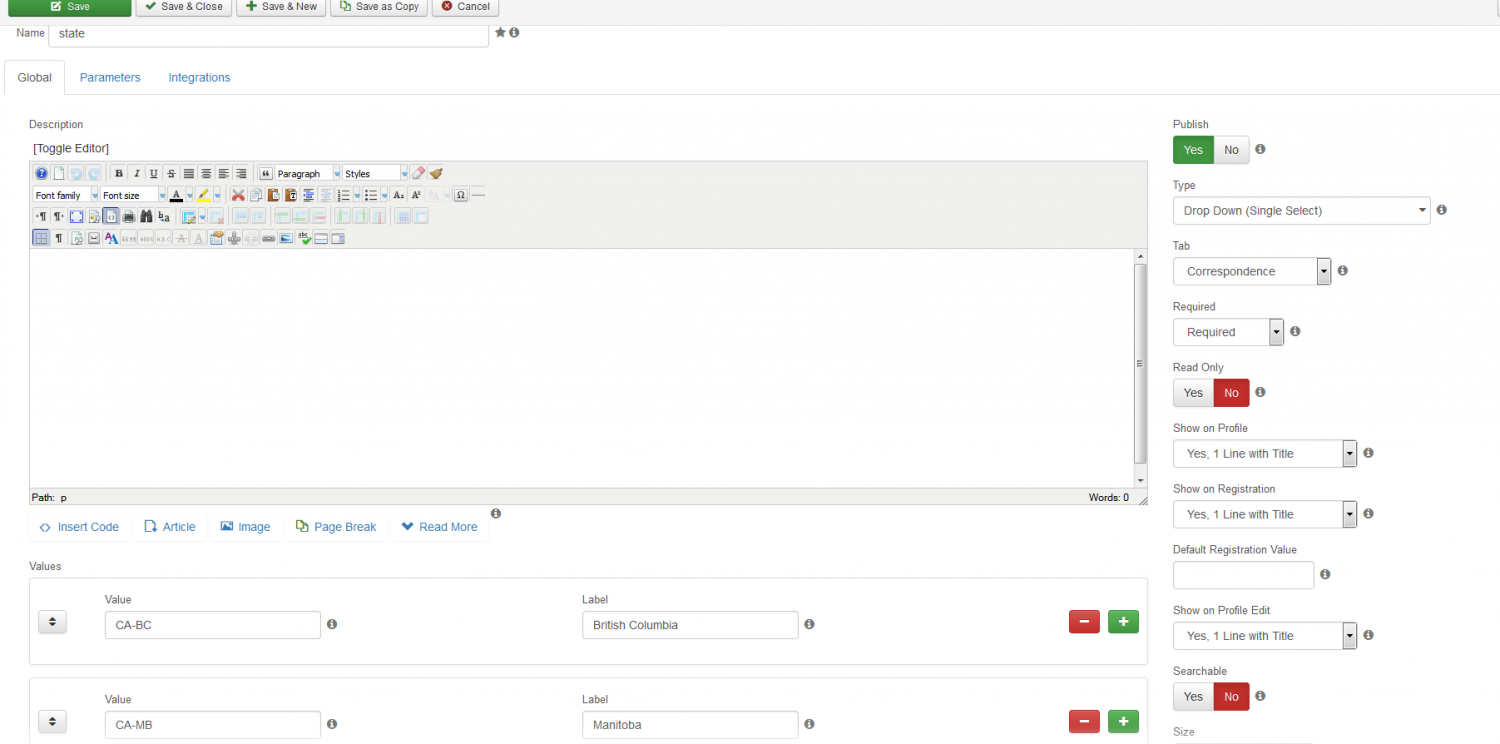Switch to the Integrations tab

coord(199,78)
